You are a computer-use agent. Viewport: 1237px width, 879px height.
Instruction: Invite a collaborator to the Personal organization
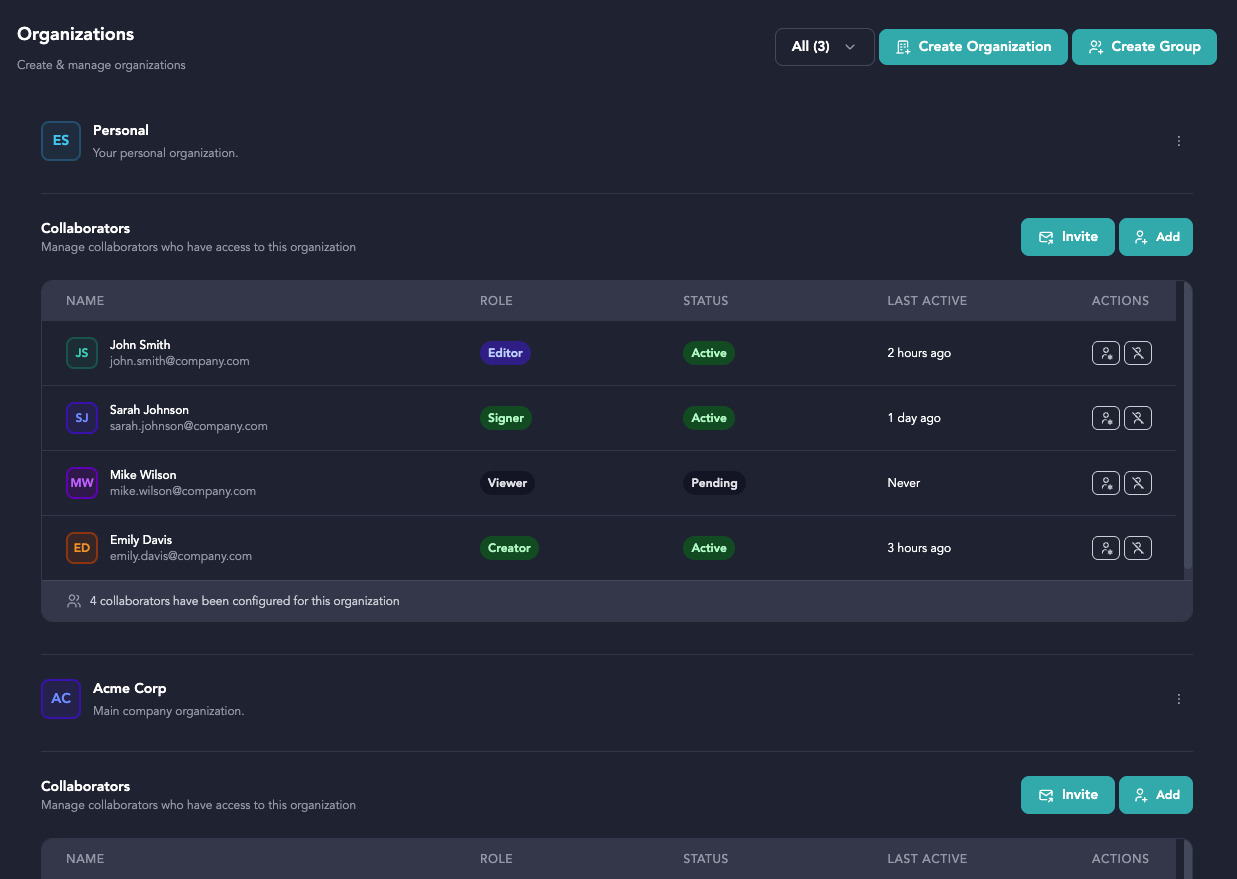point(1067,236)
